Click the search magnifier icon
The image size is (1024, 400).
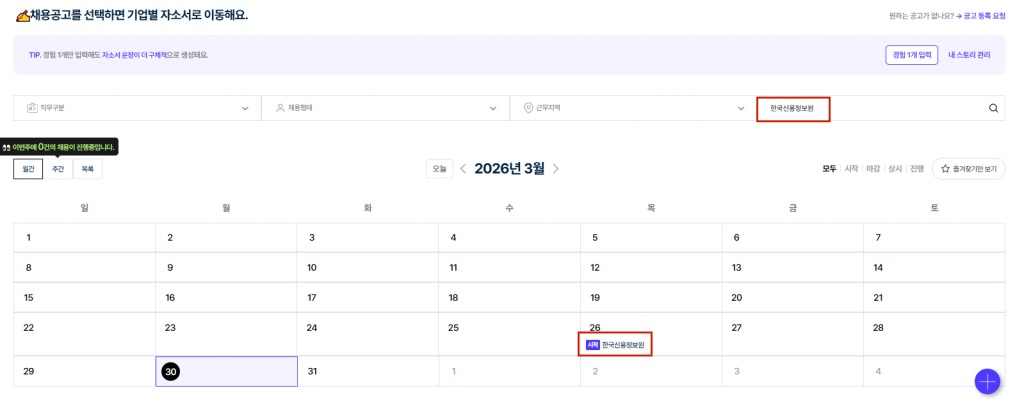[993, 109]
